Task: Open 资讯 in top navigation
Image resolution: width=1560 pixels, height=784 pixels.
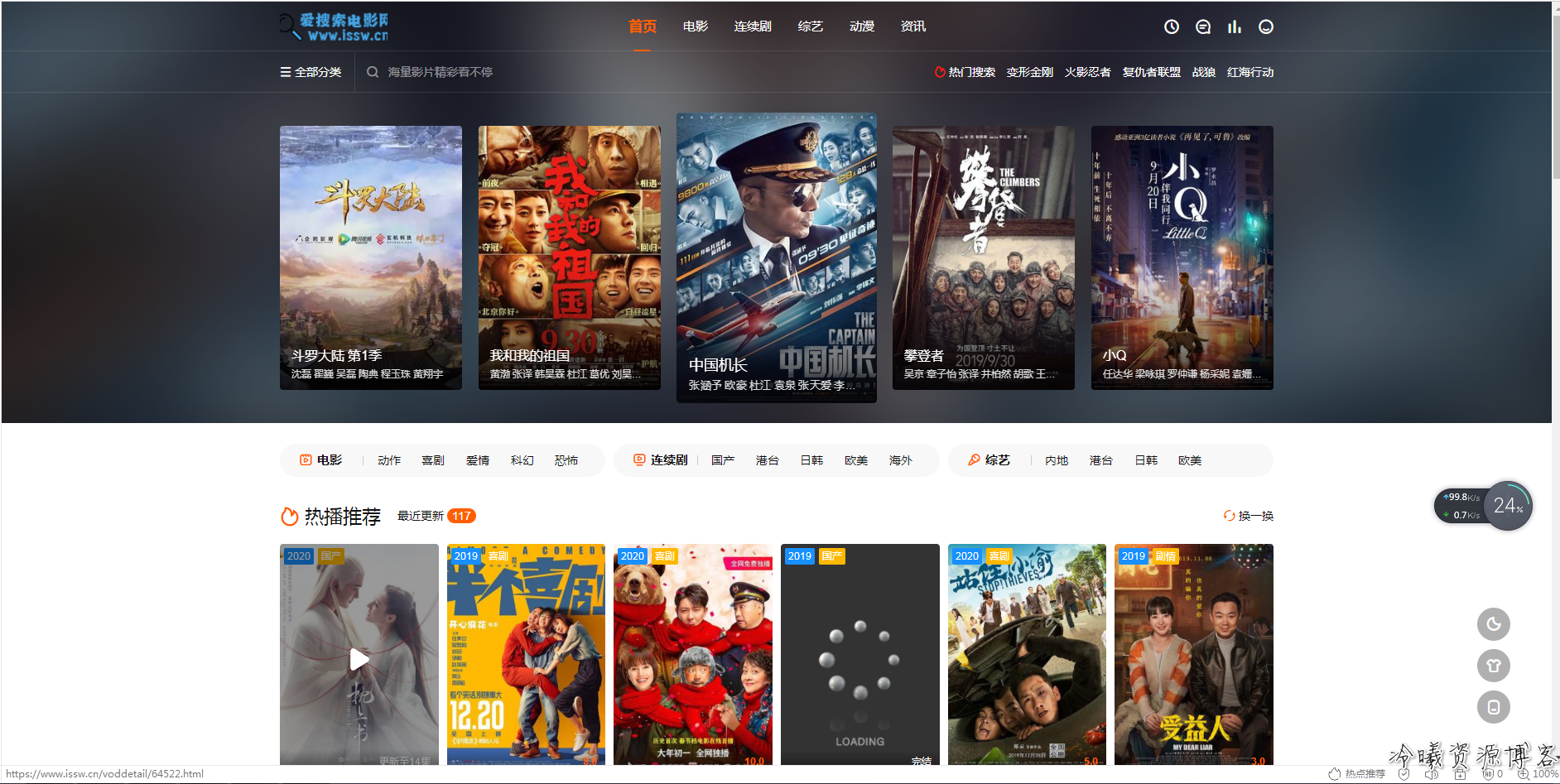Action: pos(913,26)
